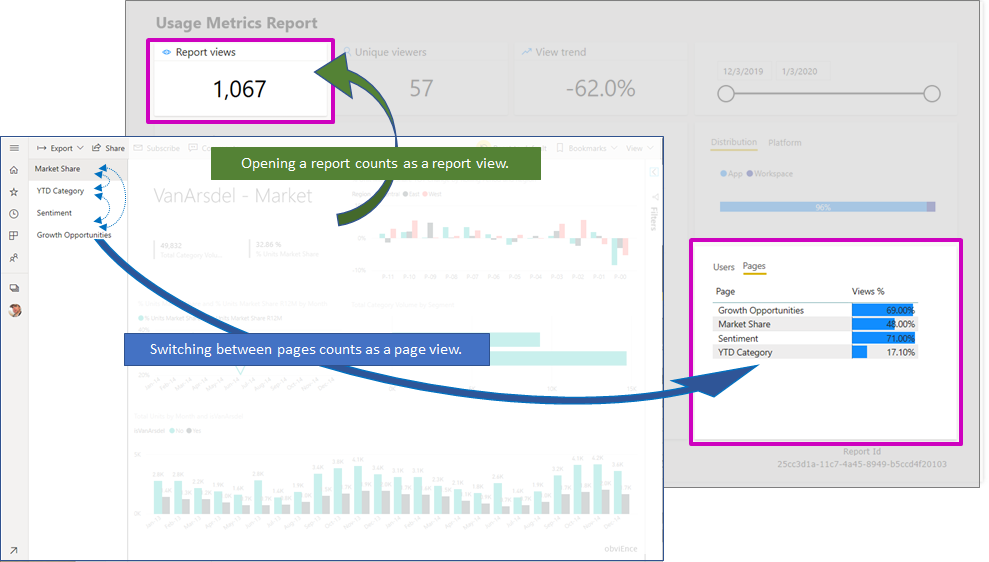989x562 pixels.
Task: Go to Home via sidebar house icon
Action: click(14, 170)
